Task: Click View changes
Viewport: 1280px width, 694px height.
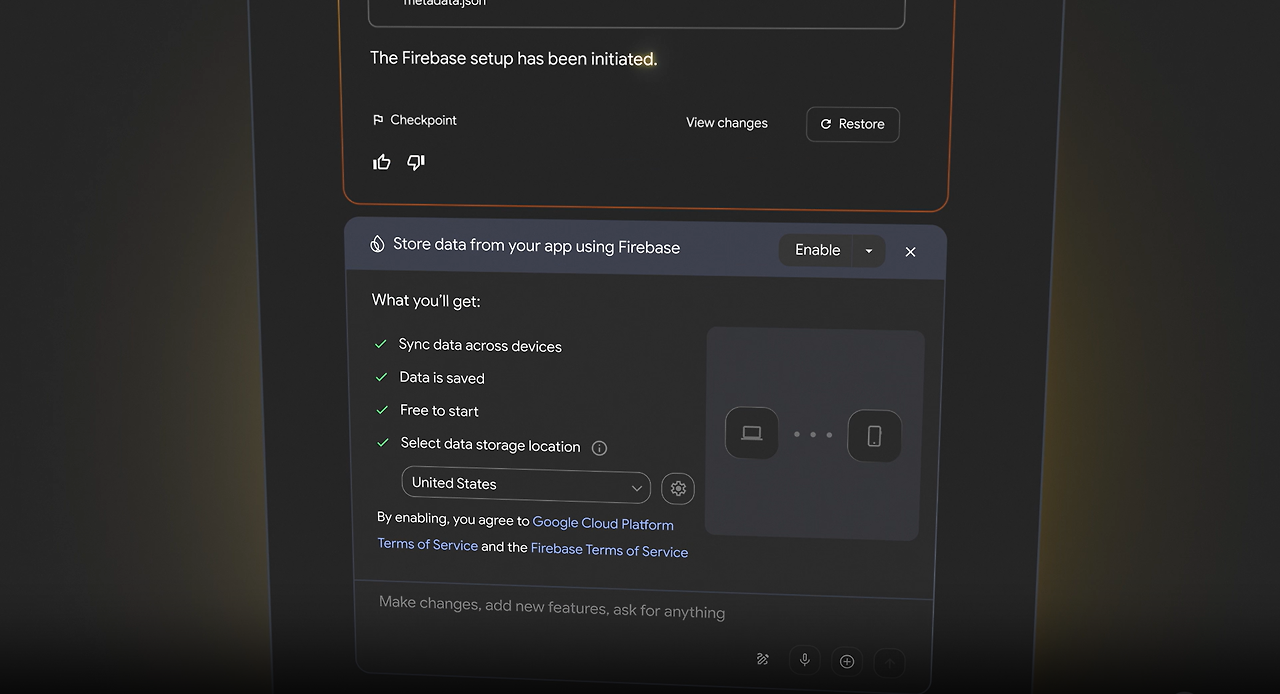Action: coord(727,123)
